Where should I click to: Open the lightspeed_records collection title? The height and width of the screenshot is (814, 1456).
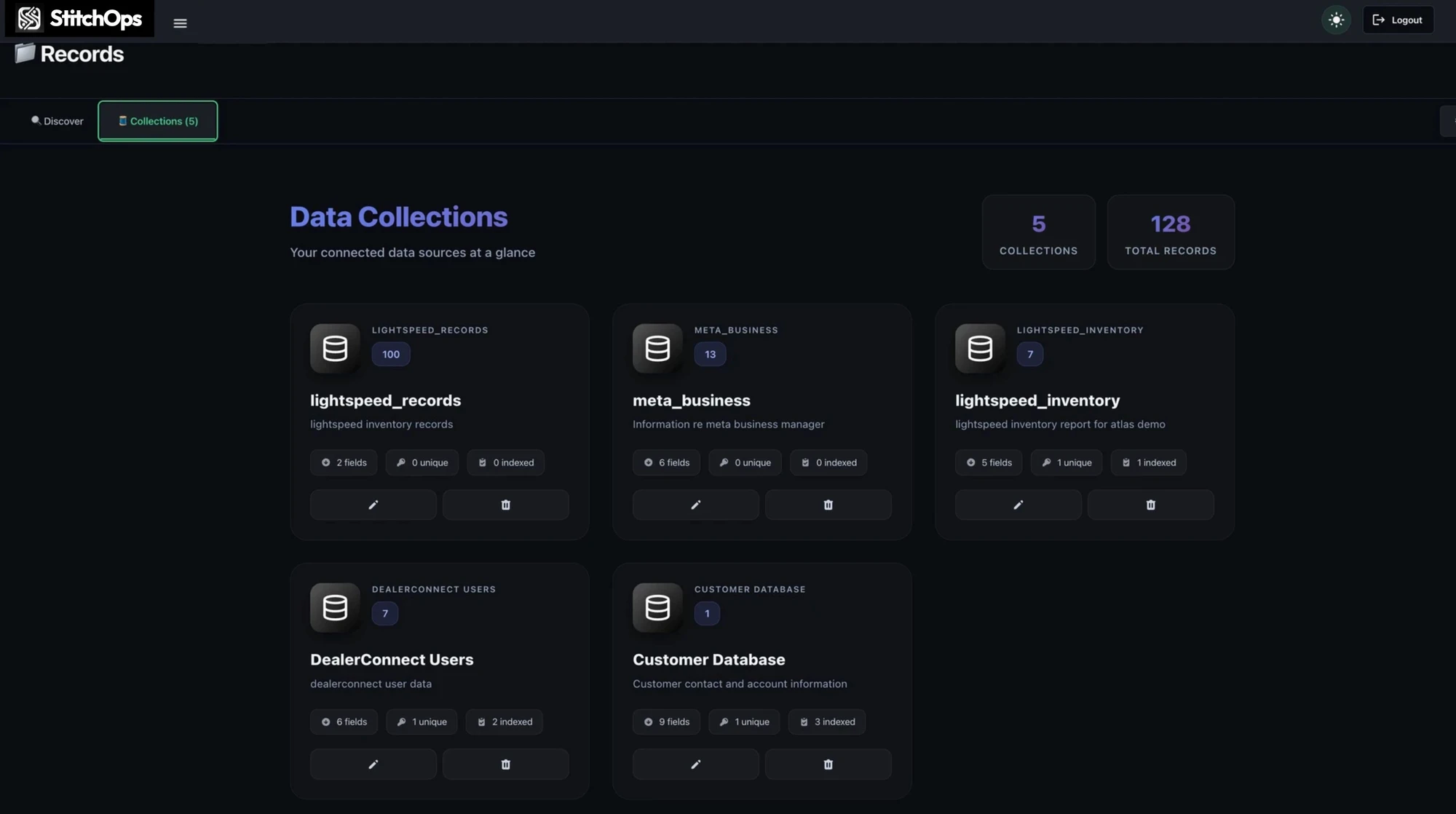coord(385,400)
